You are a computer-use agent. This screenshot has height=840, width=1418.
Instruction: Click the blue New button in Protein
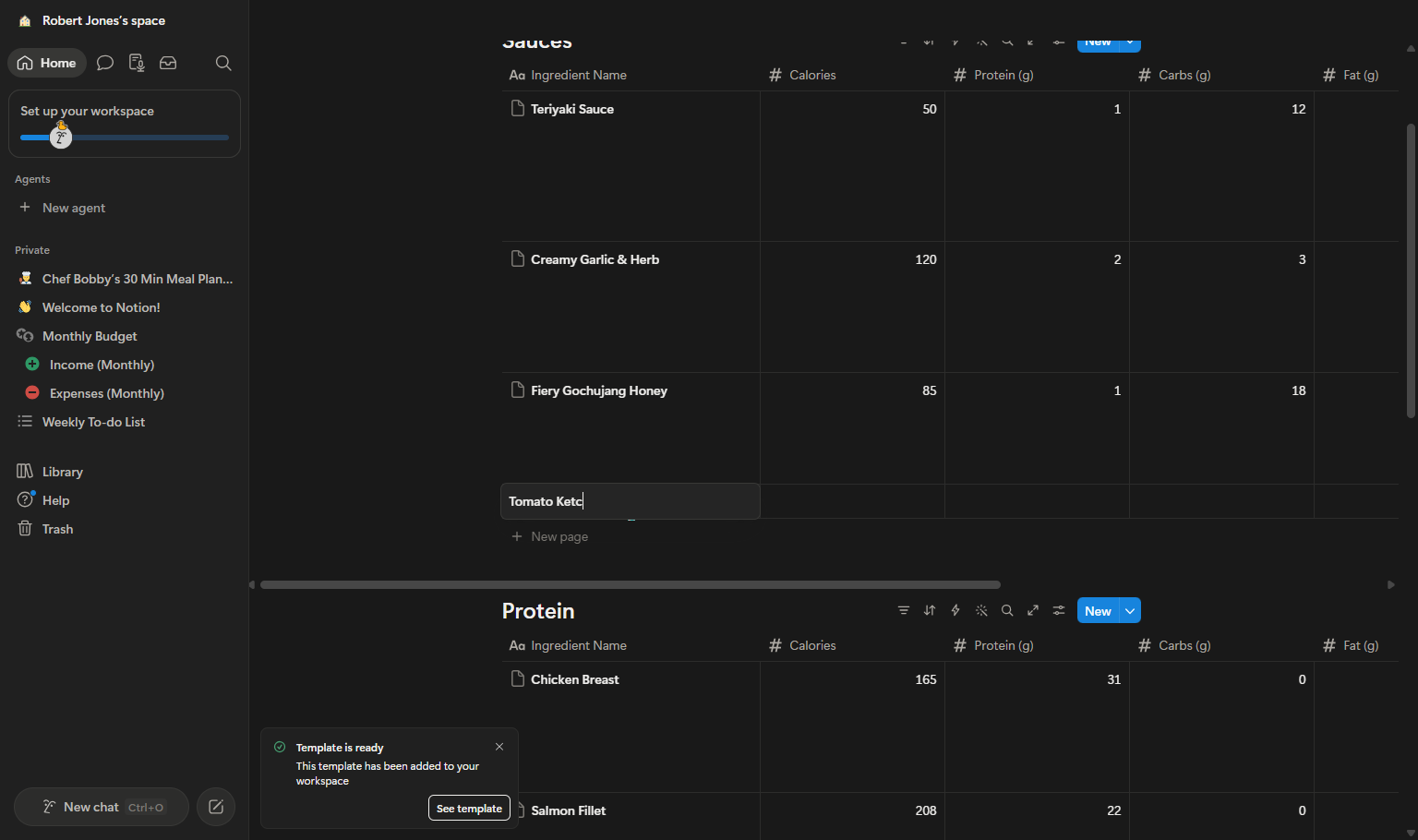[x=1098, y=611]
